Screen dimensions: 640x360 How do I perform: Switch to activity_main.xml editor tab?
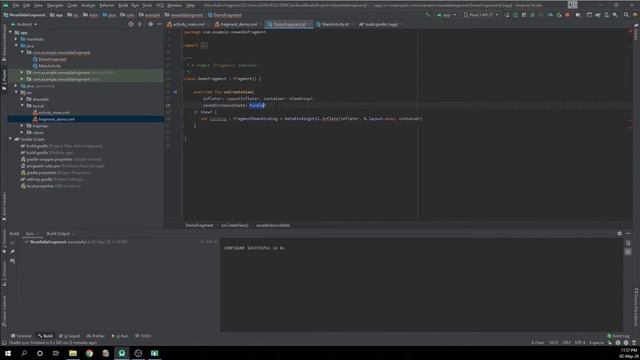(x=186, y=24)
